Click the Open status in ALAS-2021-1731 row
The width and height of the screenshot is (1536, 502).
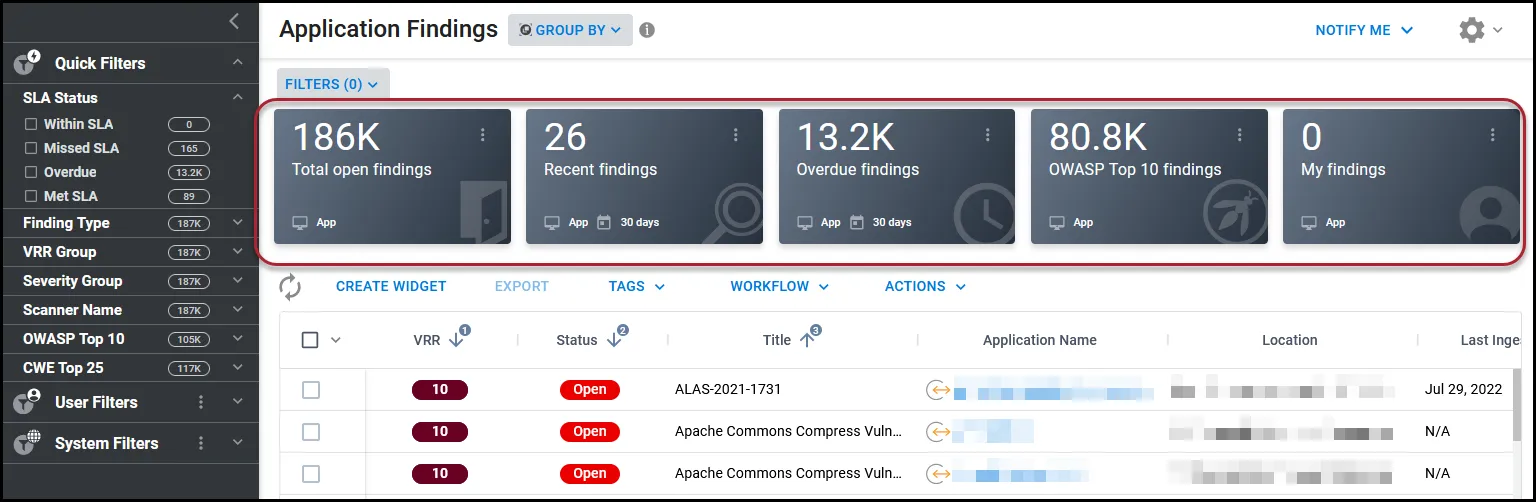(x=590, y=390)
